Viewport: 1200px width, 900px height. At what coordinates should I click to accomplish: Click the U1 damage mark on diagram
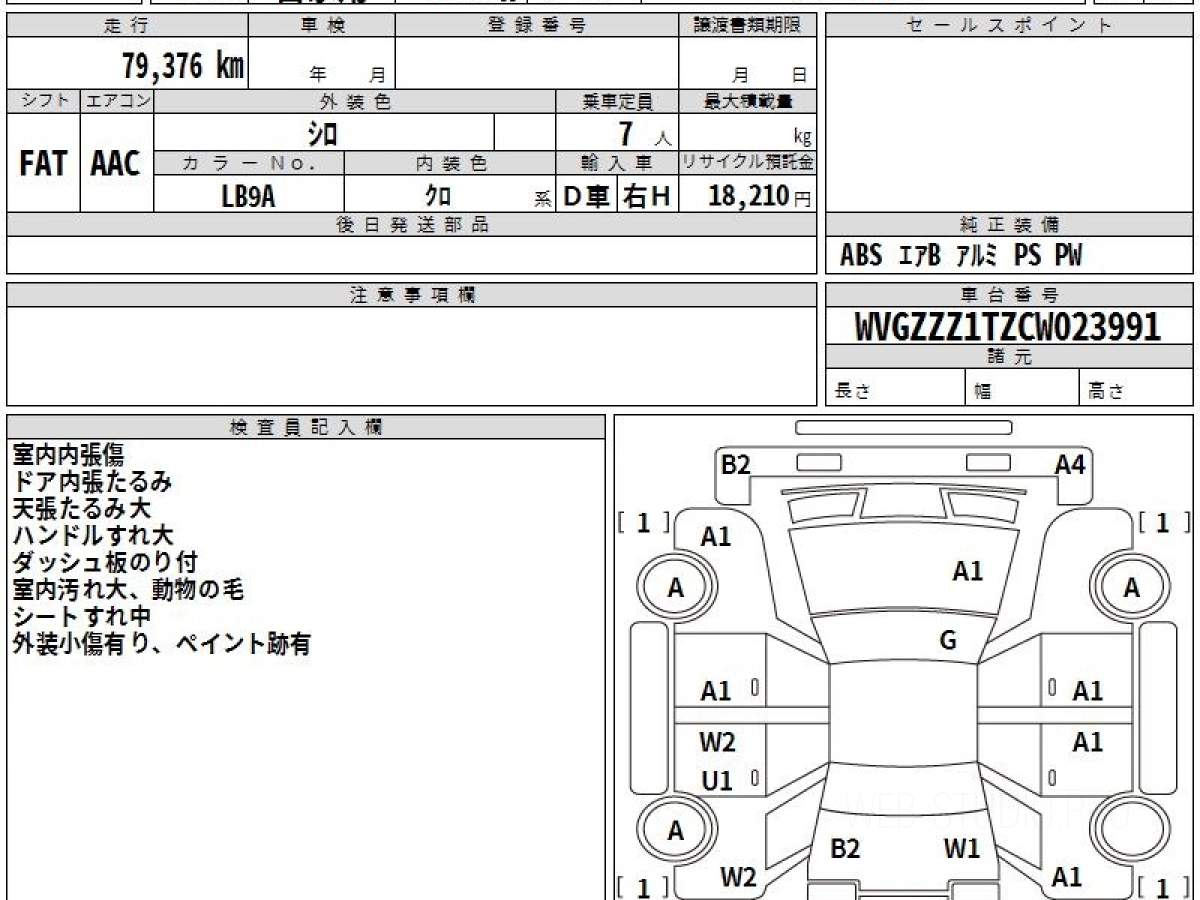716,781
